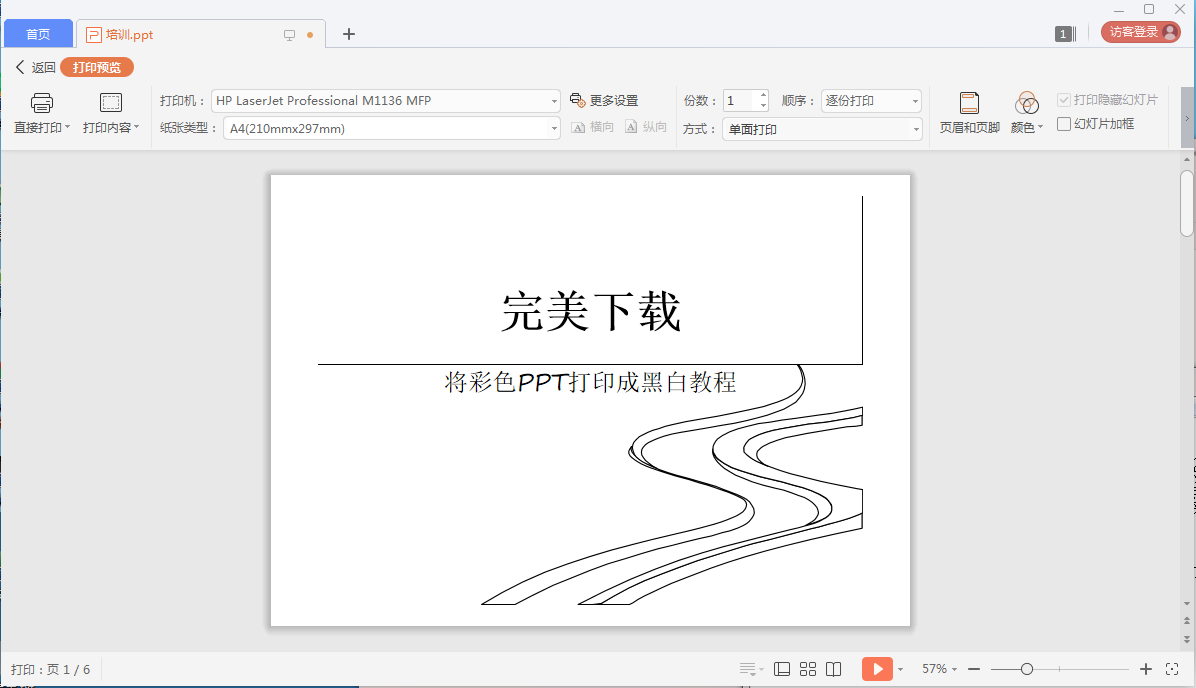Switch to reading view book icon
This screenshot has width=1196, height=688.
coord(834,669)
